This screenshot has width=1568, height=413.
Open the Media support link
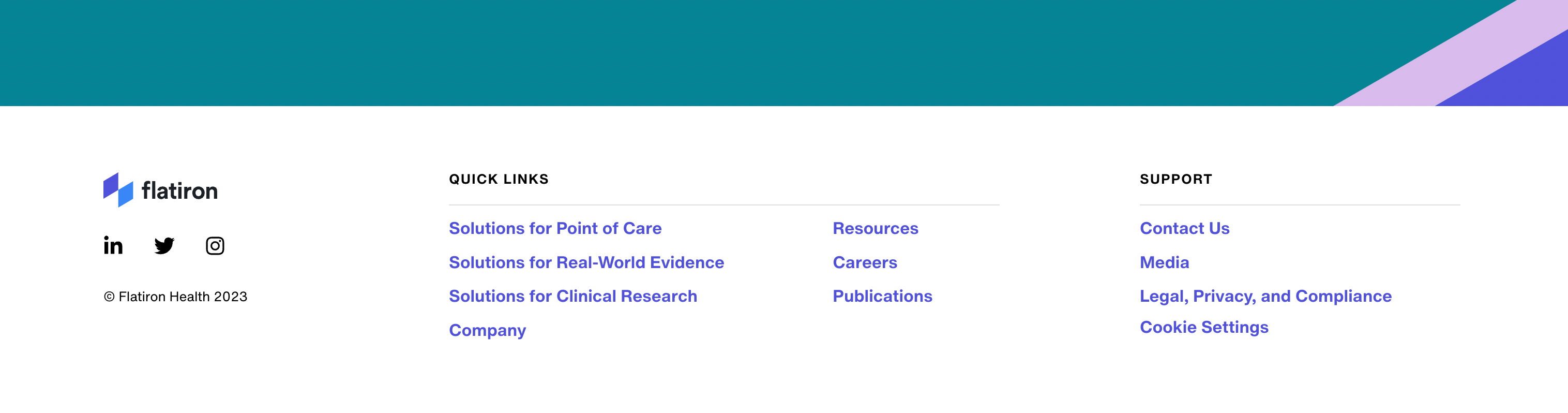(1164, 262)
